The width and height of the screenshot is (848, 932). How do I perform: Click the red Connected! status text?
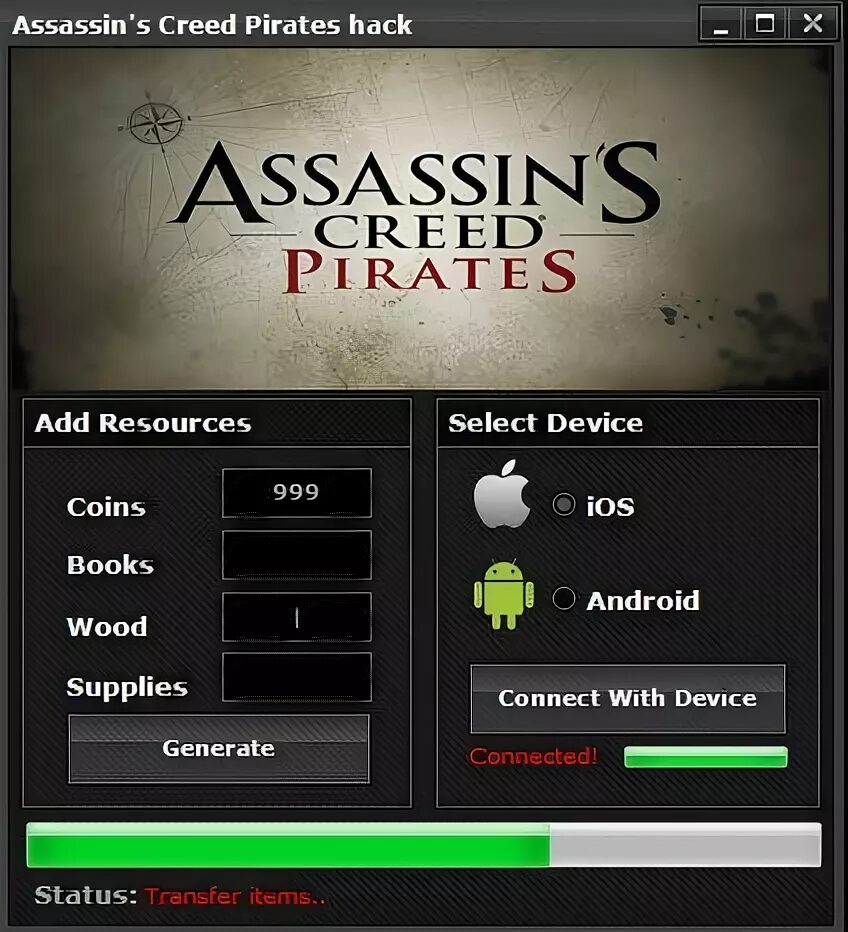[533, 756]
